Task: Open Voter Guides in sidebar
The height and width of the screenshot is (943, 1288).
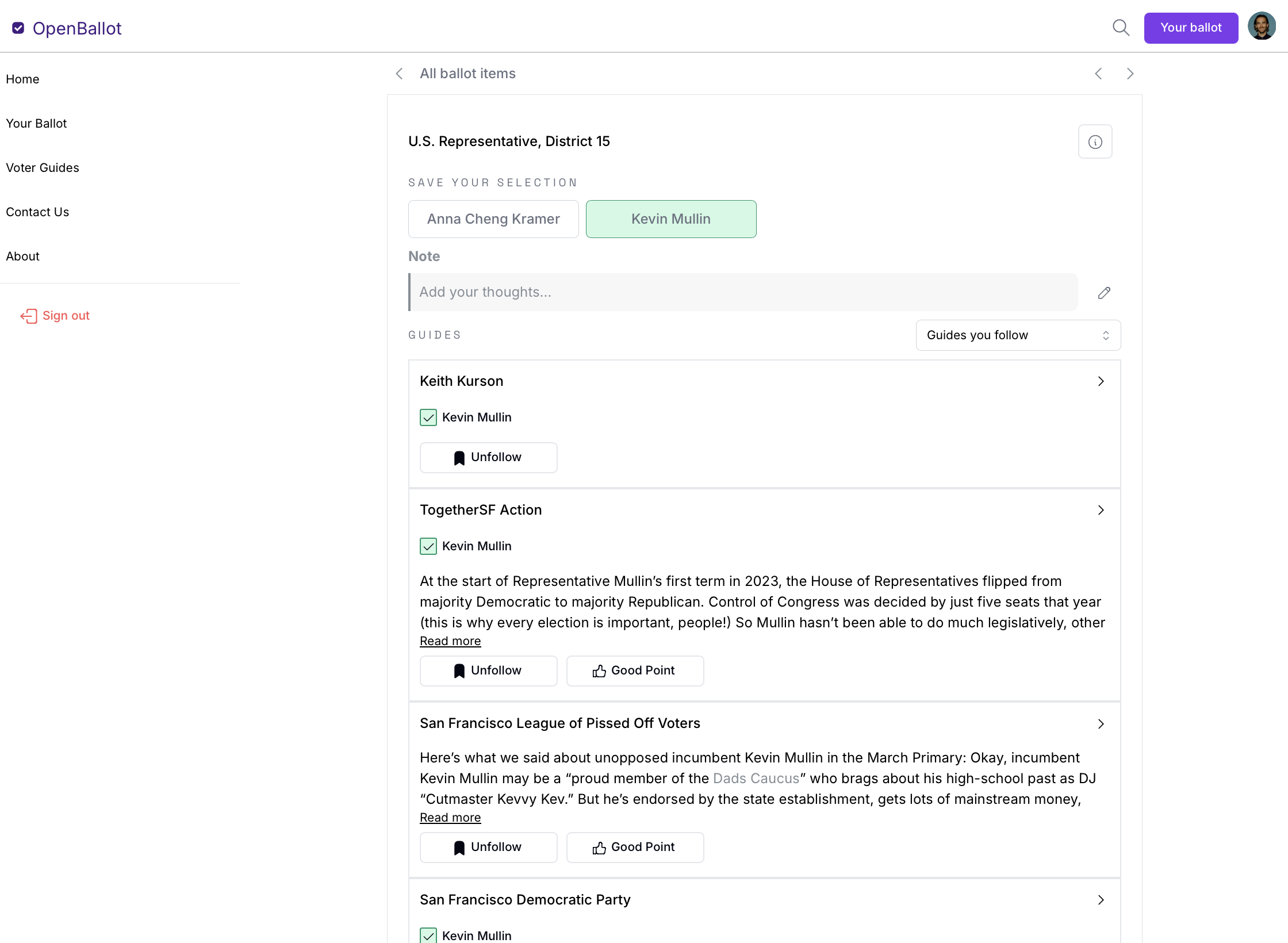Action: click(43, 168)
